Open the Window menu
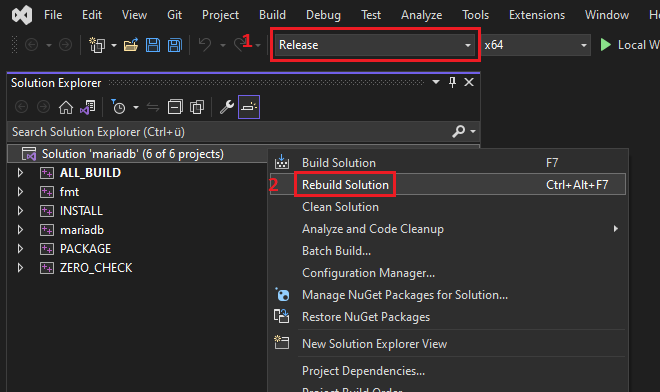 (607, 15)
